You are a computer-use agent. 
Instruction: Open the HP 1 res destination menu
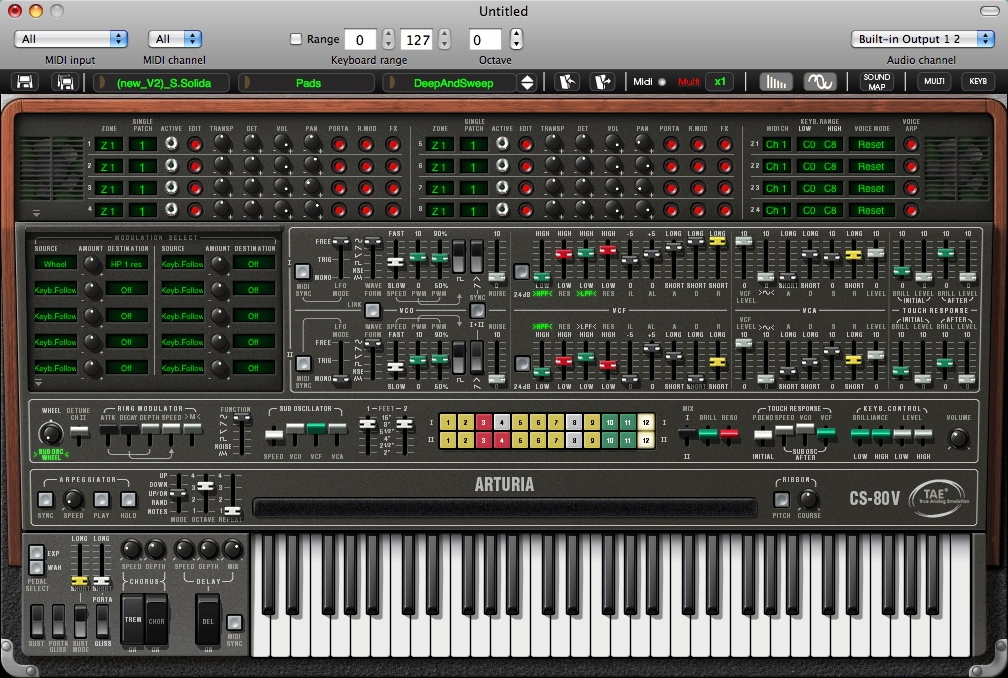[x=126, y=263]
